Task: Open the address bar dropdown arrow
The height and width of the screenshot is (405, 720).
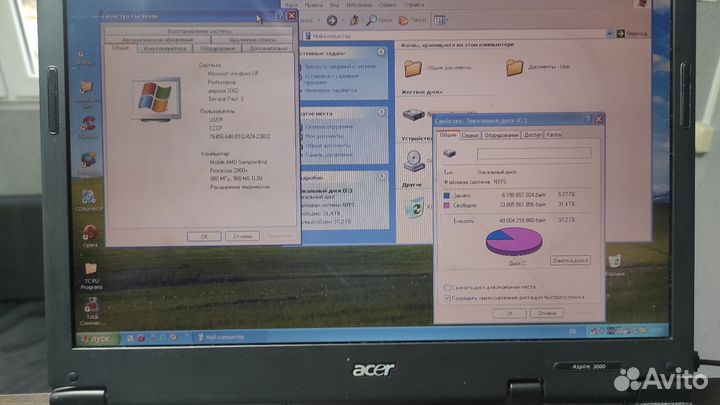Action: point(609,34)
